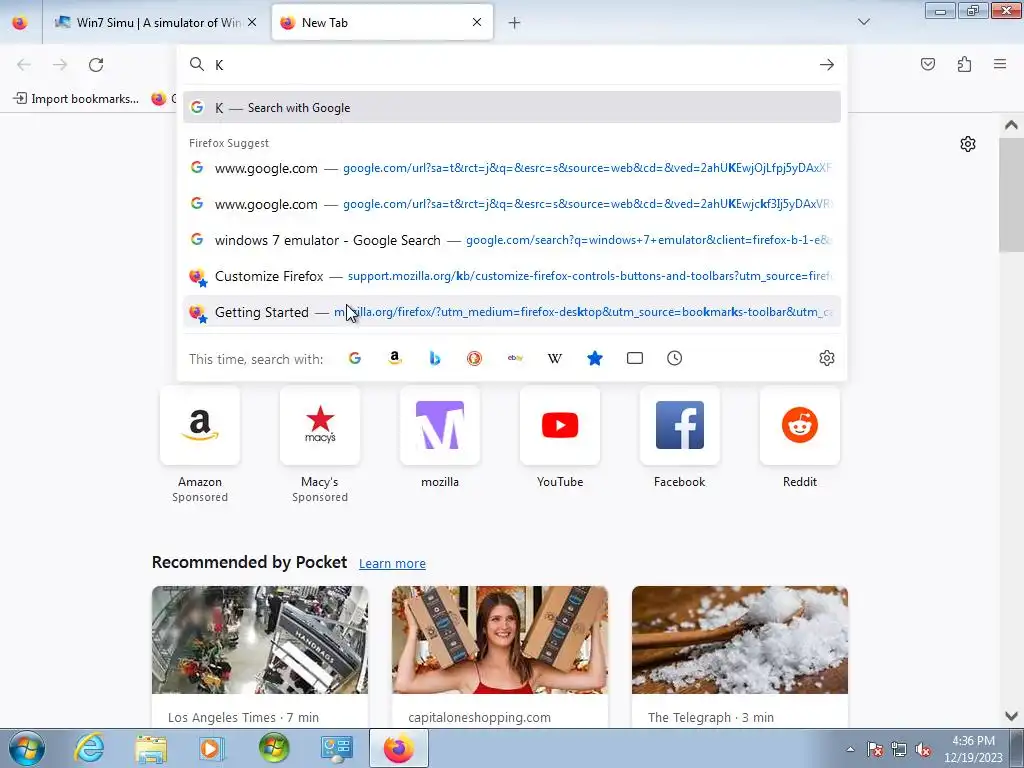Launch Internet Explorer from taskbar
The height and width of the screenshot is (768, 1024).
tap(89, 748)
